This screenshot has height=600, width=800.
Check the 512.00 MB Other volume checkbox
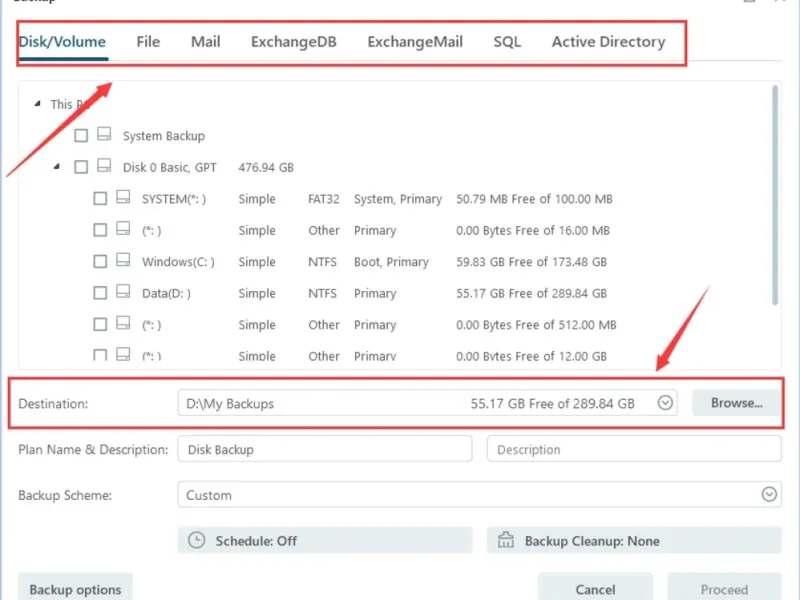[x=101, y=324]
